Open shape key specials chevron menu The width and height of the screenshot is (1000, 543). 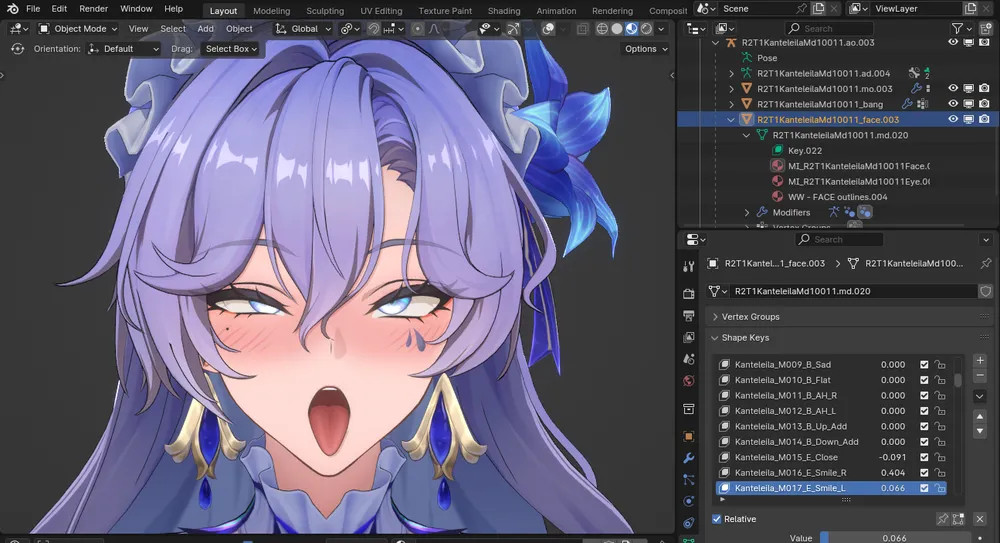[x=980, y=396]
